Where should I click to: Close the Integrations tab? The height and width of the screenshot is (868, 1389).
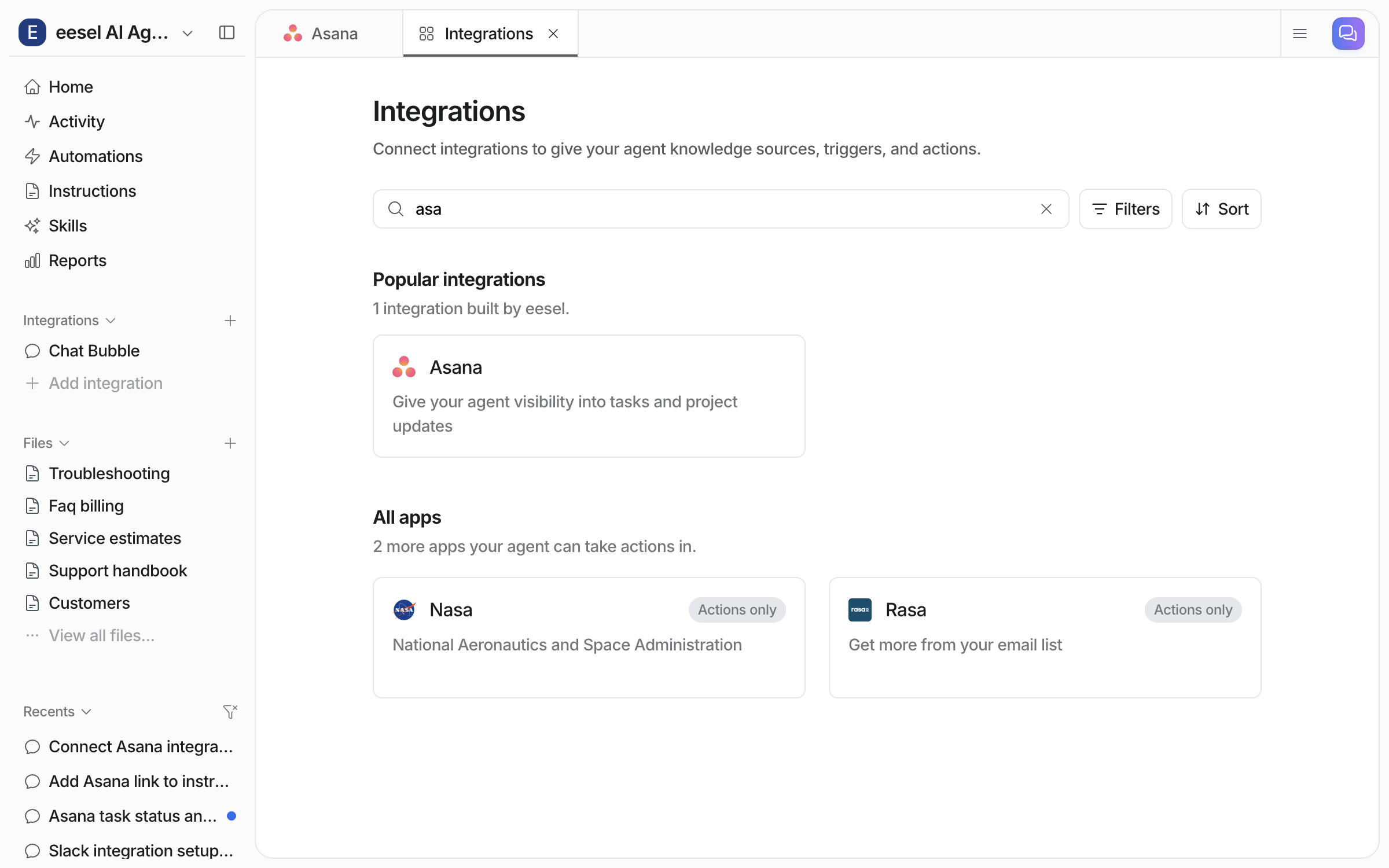[553, 34]
